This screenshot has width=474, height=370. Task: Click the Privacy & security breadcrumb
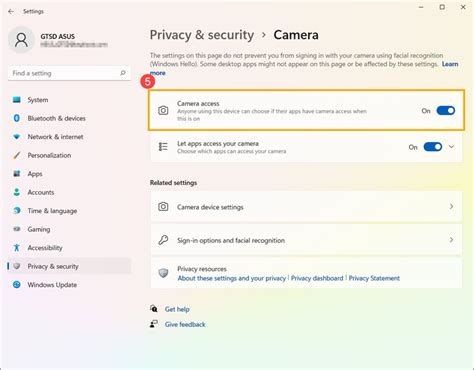pos(202,35)
